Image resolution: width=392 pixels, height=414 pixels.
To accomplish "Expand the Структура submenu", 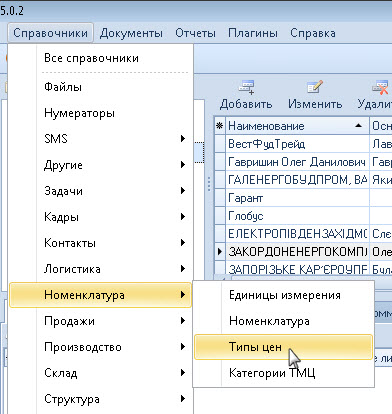I will tap(100, 399).
